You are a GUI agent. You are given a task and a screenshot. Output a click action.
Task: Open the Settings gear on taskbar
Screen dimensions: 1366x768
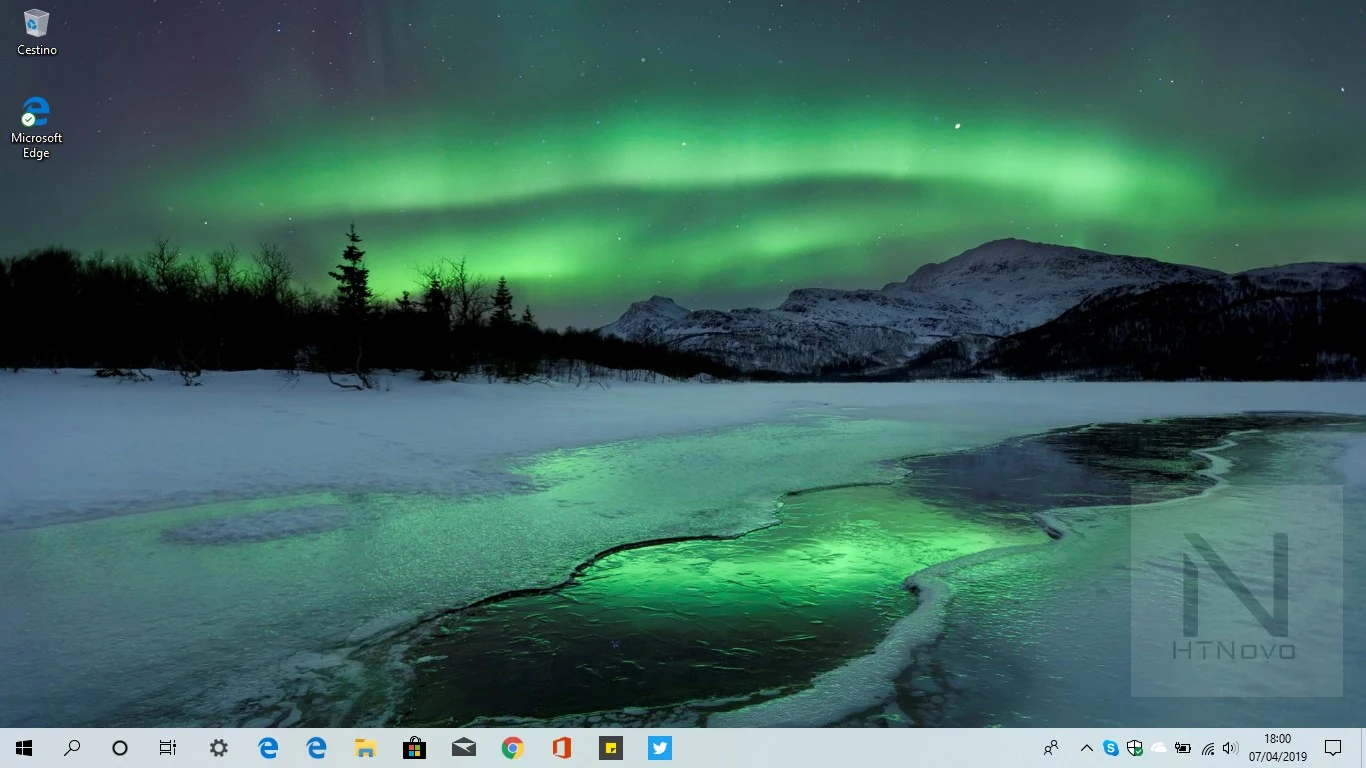click(x=219, y=748)
